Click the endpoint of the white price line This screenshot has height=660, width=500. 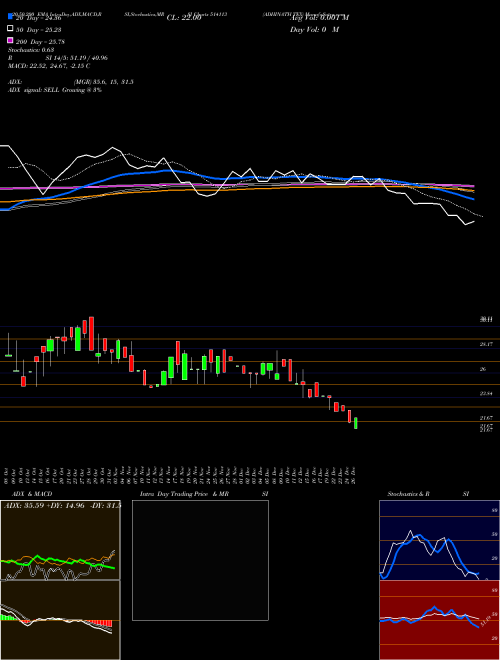(x=474, y=221)
